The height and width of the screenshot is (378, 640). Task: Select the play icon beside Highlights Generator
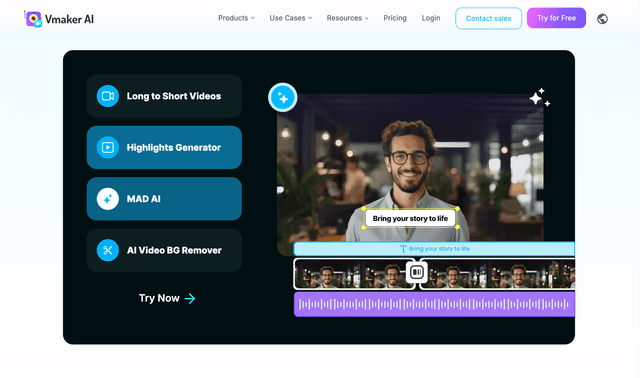click(x=108, y=147)
